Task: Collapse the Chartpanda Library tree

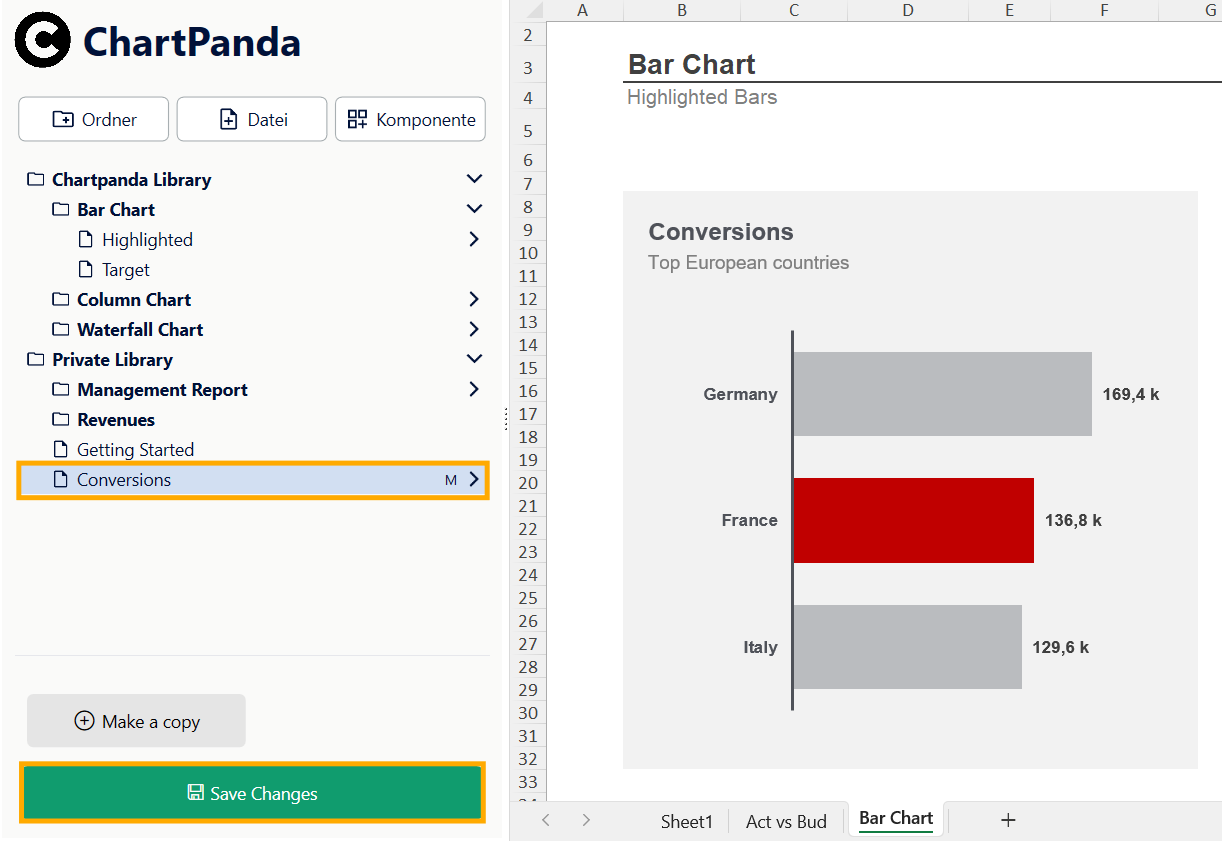Action: [474, 178]
